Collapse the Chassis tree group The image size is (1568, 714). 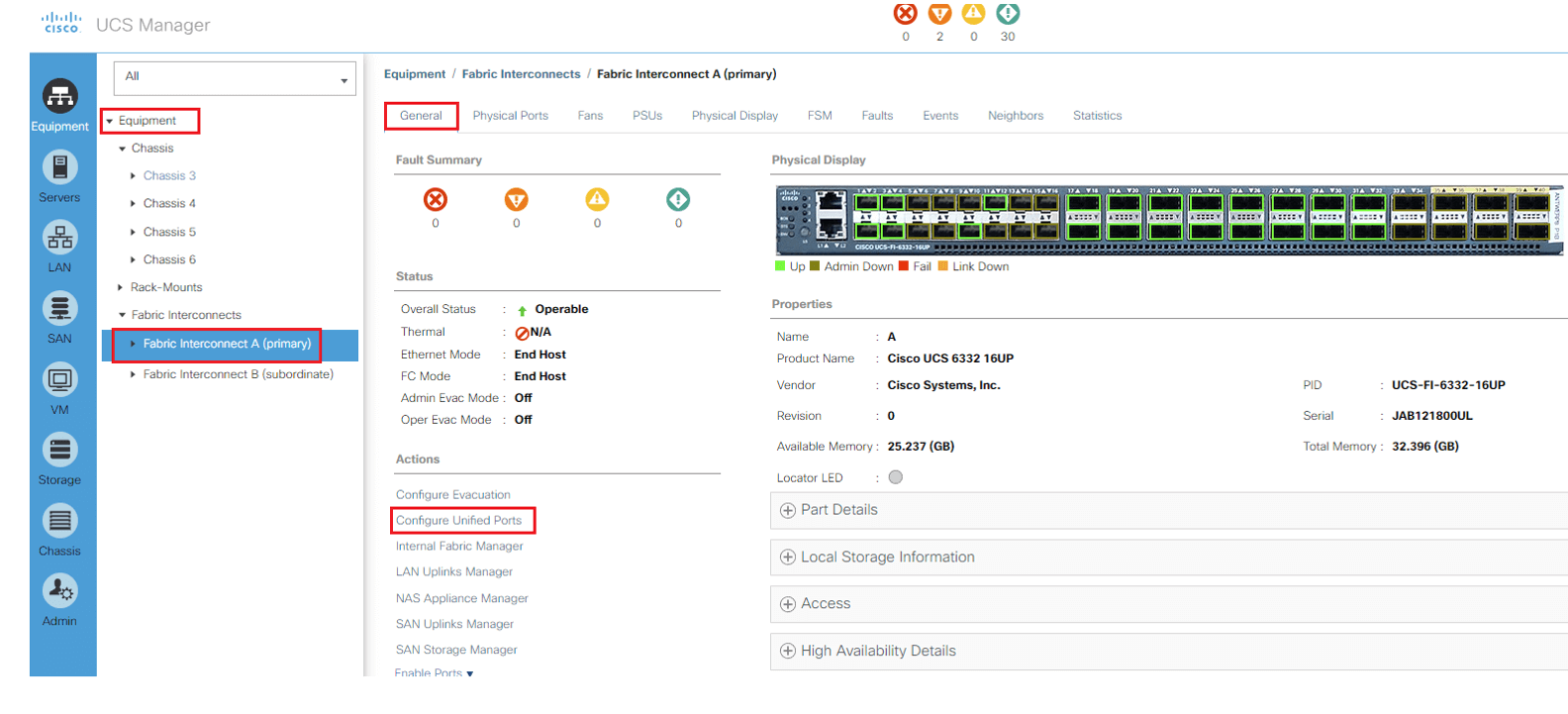click(x=123, y=149)
